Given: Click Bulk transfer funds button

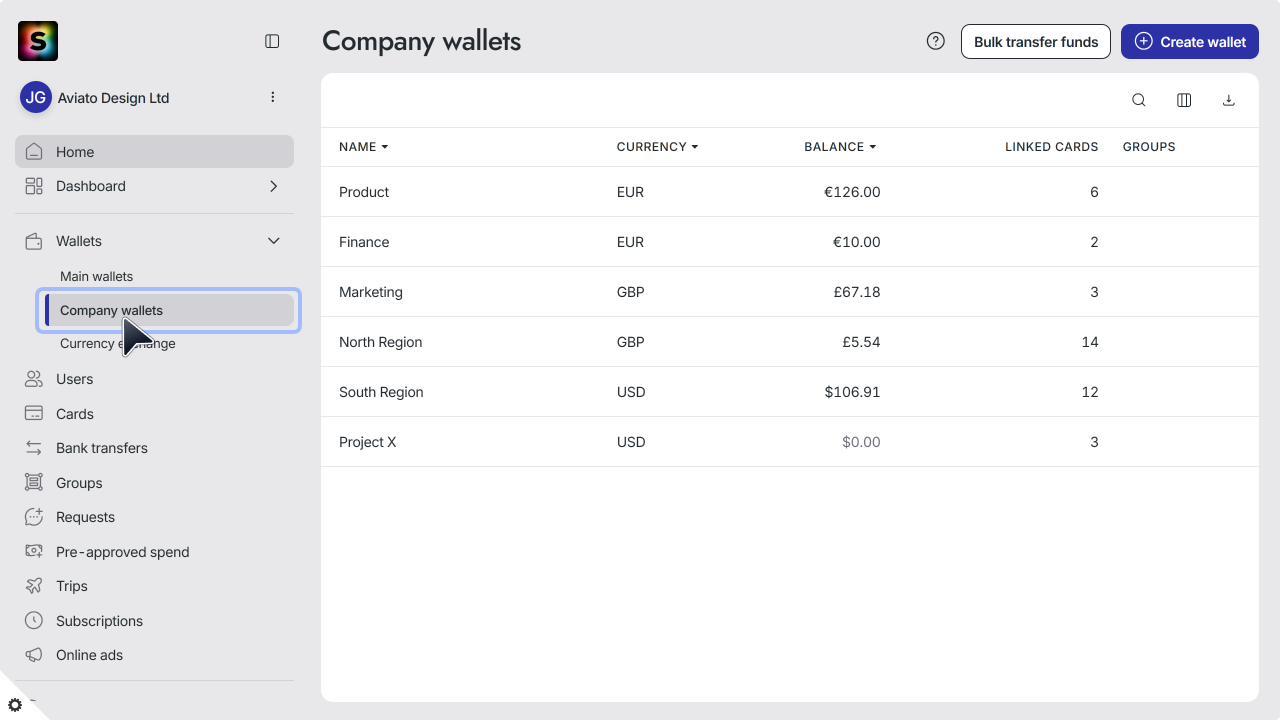Looking at the screenshot, I should (1036, 41).
